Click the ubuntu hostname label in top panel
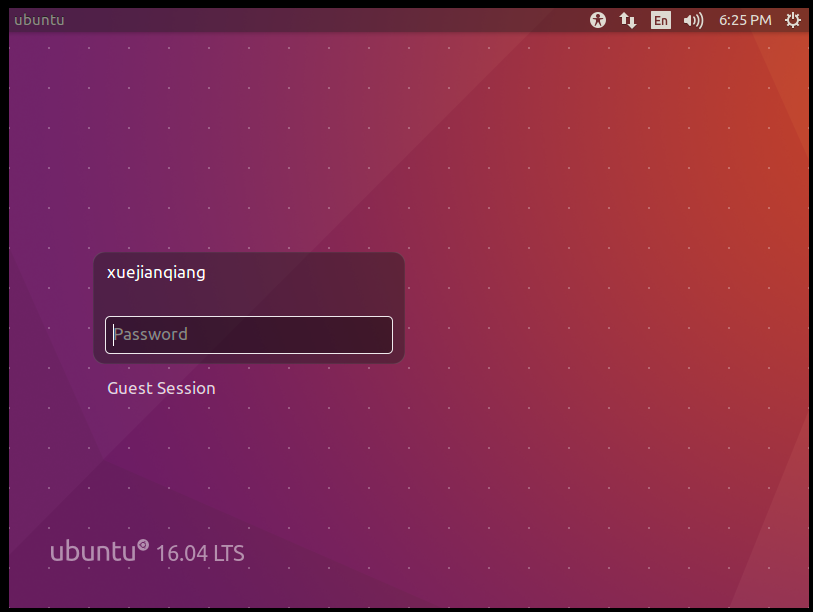 (39, 20)
